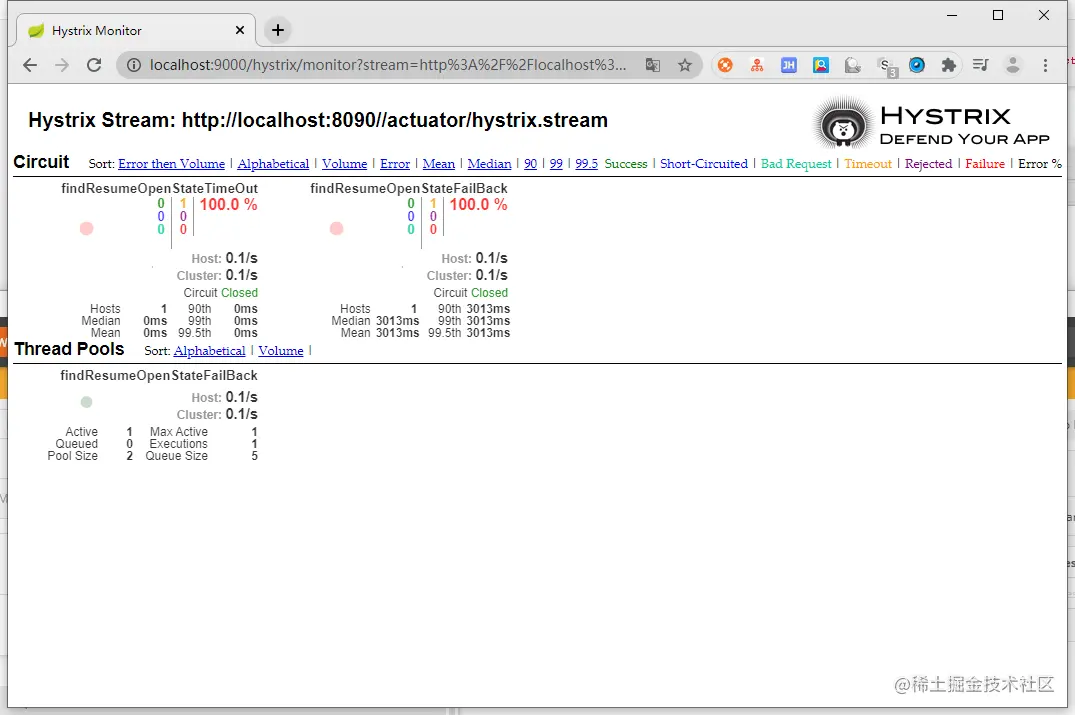1075x715 pixels.
Task: Click findResumeOpenStateFailBack circuit title
Action: coord(409,188)
